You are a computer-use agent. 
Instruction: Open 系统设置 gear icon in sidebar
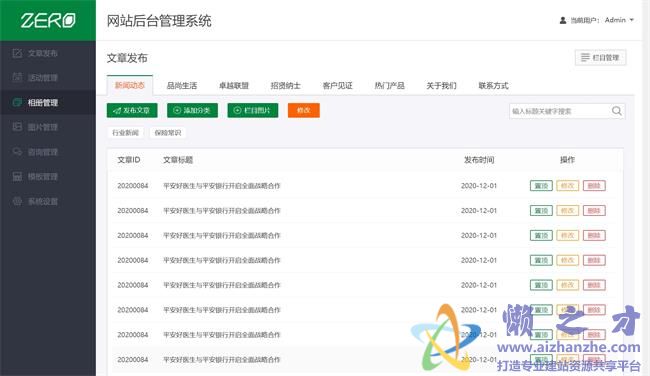[x=17, y=201]
